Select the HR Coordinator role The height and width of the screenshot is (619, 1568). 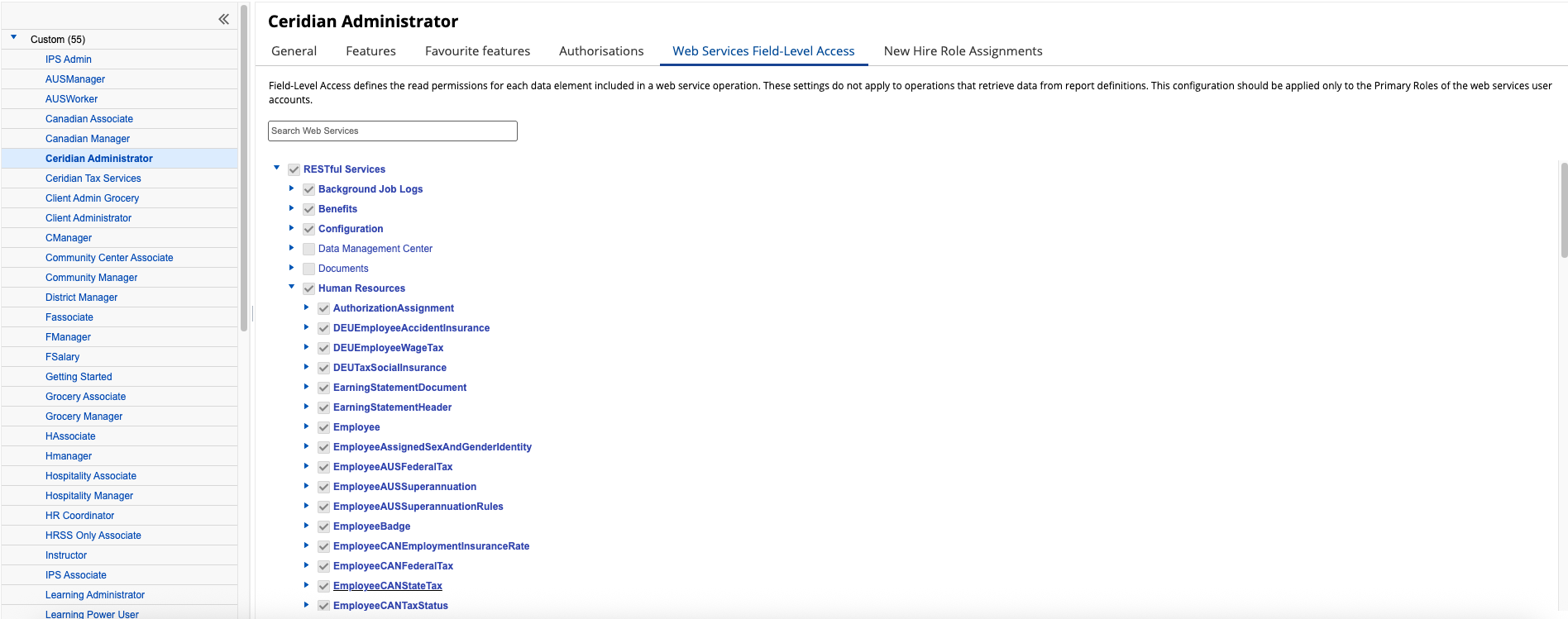(79, 516)
